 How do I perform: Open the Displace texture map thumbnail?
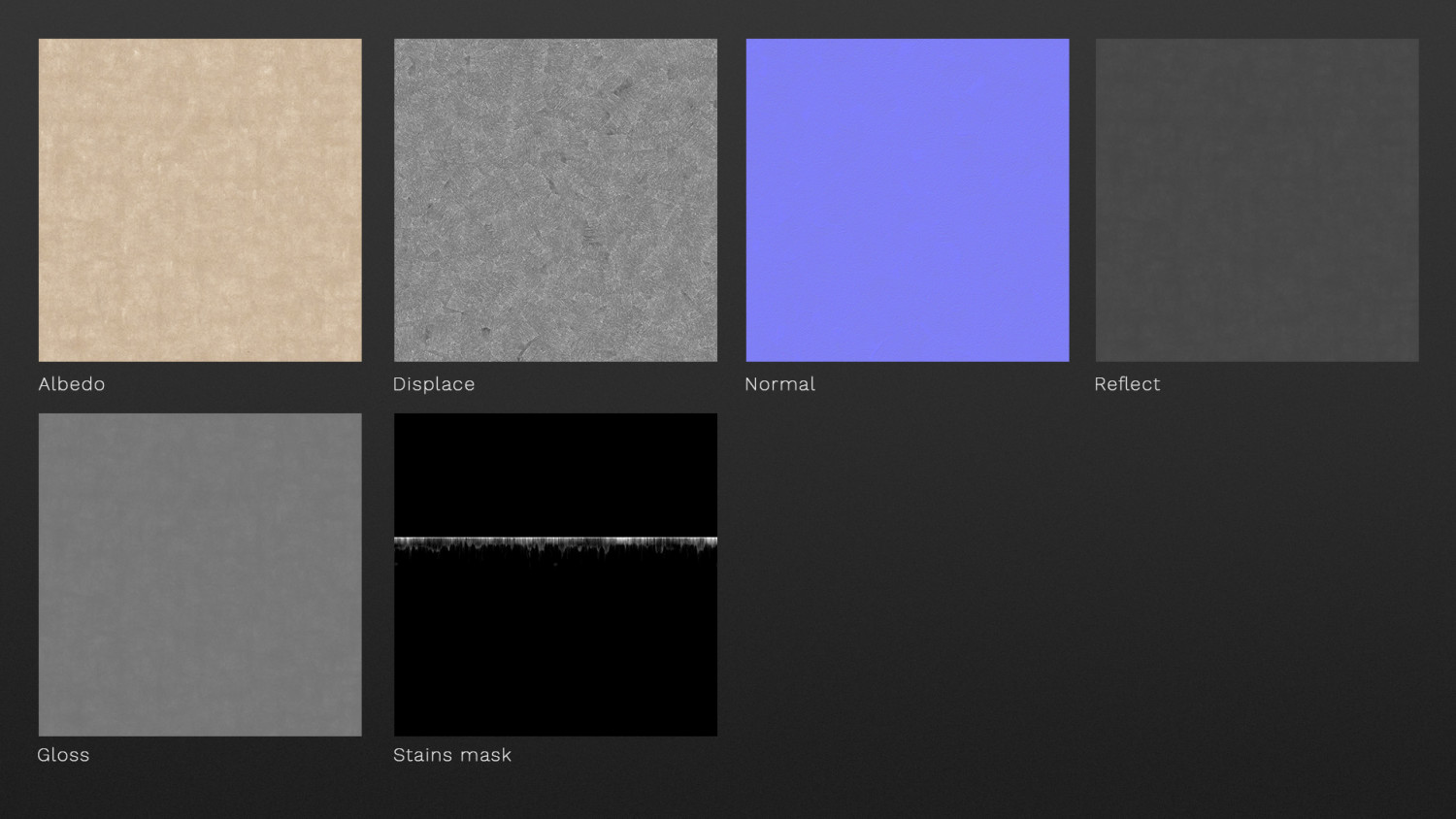(555, 200)
